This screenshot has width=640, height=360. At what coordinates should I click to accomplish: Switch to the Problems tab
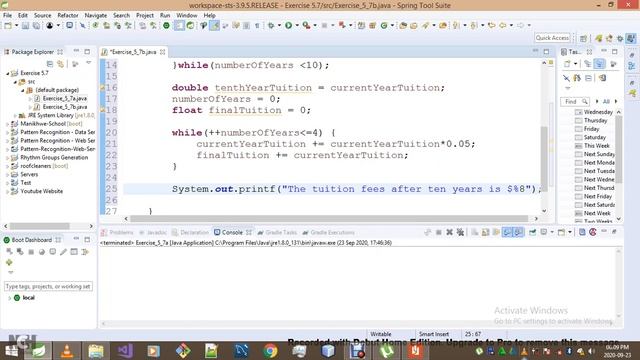click(x=117, y=232)
